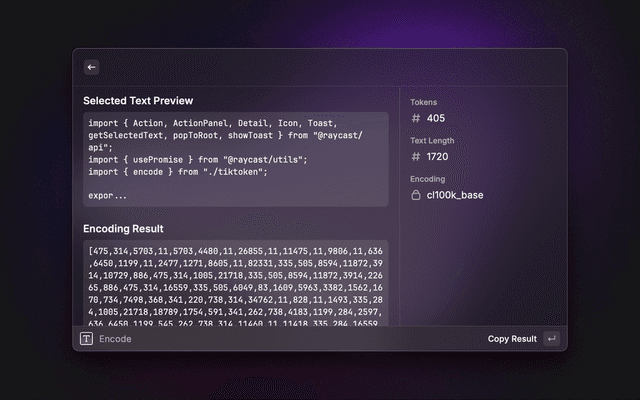Select the 1720 text length value
This screenshot has height=400, width=640.
(438, 157)
